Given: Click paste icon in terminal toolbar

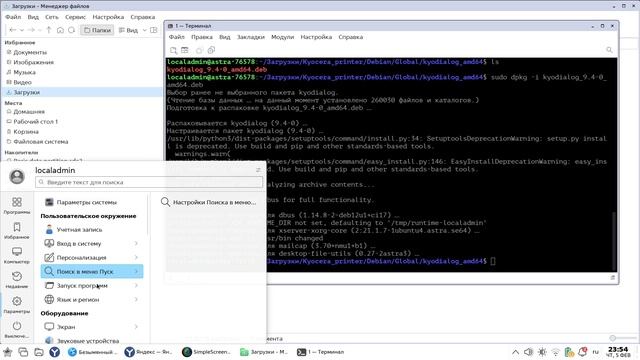Looking at the screenshot, I should click(211, 50).
